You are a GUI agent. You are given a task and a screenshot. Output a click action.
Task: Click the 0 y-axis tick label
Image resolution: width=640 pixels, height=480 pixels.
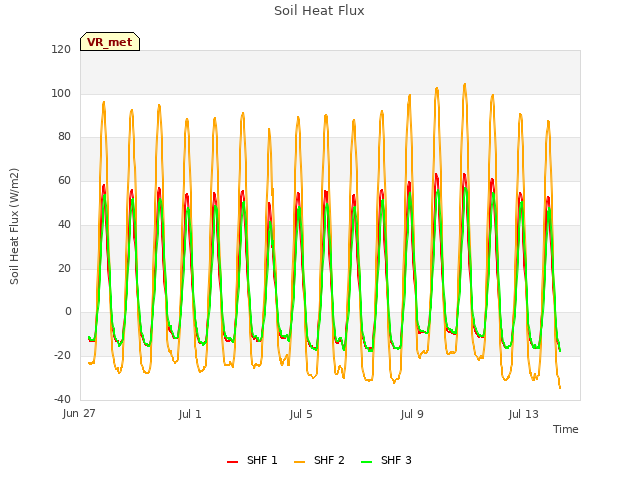[x=68, y=311]
